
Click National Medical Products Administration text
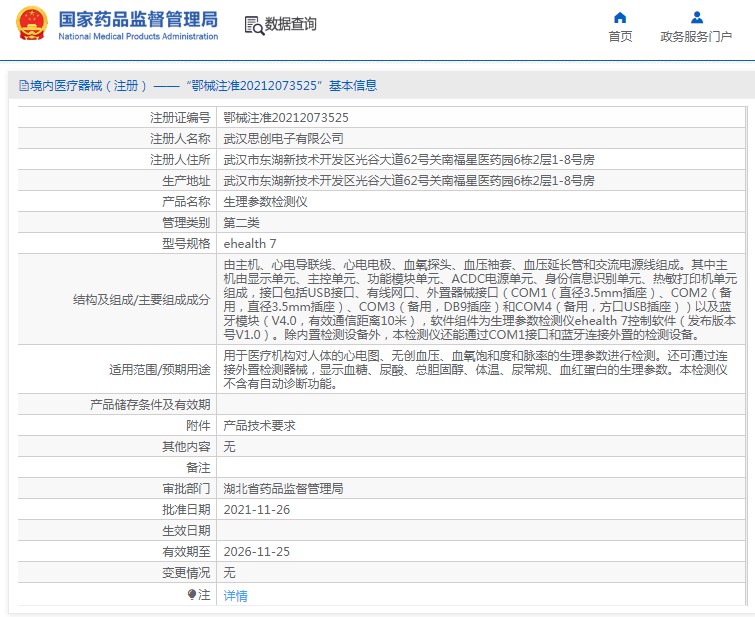coord(138,37)
